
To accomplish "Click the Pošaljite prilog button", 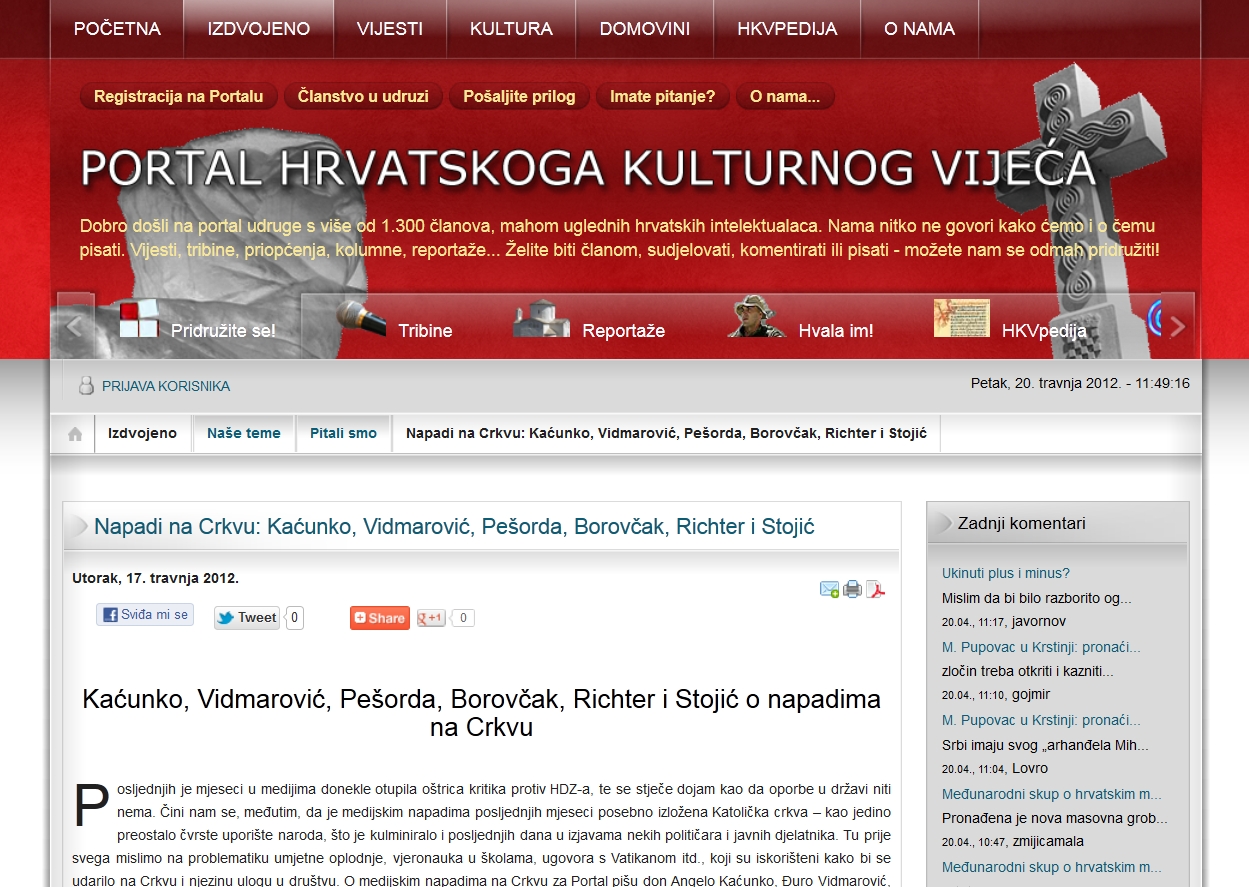I will point(519,96).
